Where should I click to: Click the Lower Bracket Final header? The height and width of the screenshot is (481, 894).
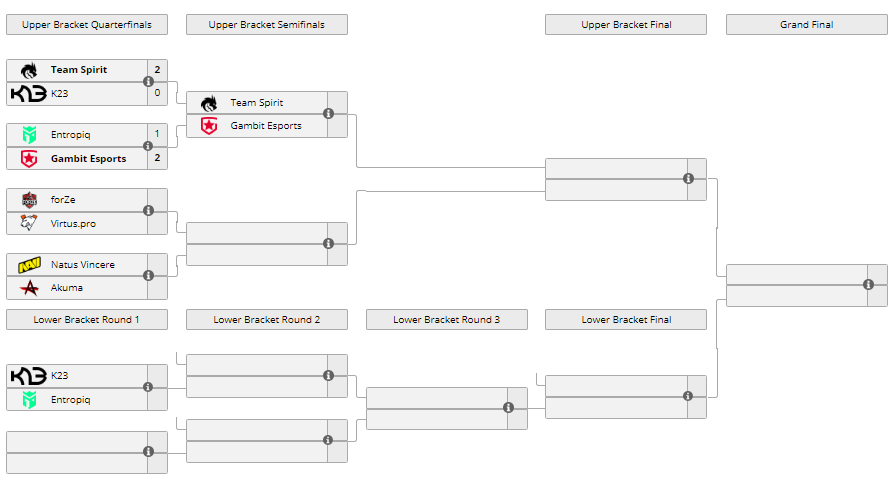tap(626, 320)
